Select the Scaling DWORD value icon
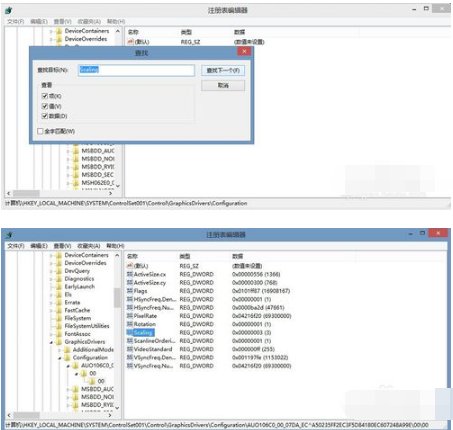The height and width of the screenshot is (430, 453). [130, 332]
